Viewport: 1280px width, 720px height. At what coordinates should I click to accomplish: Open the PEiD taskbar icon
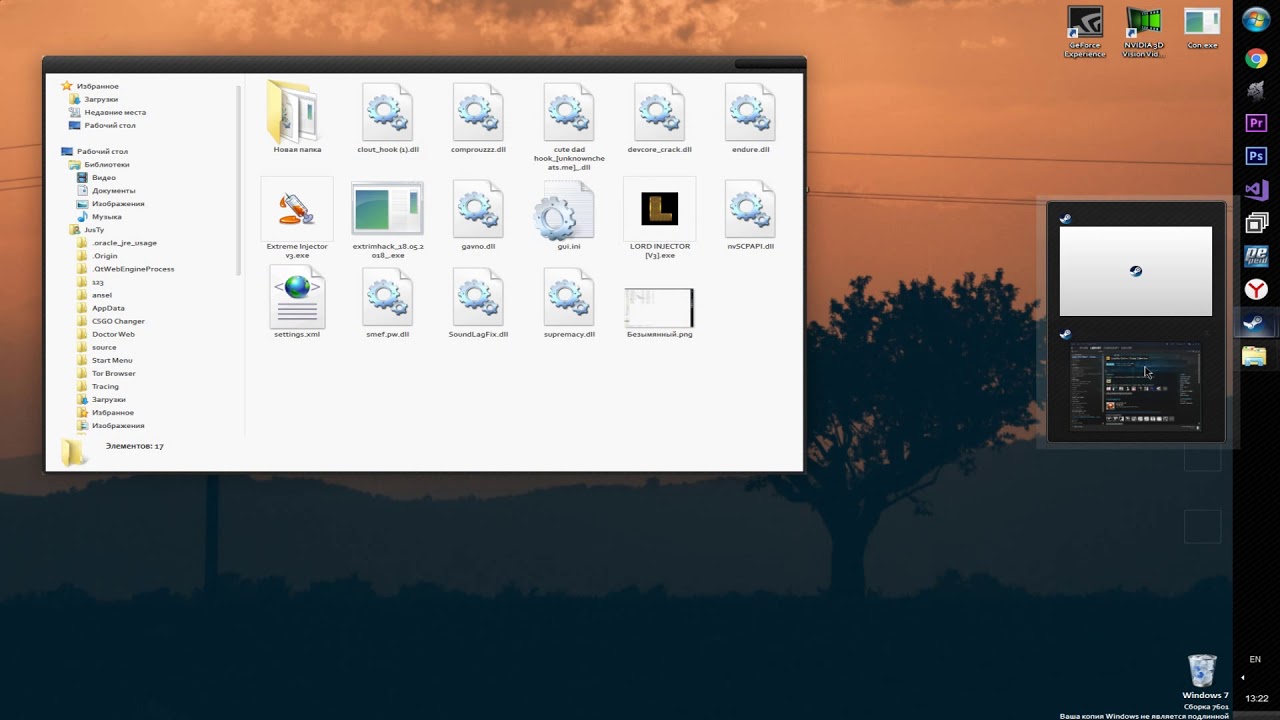pos(1256,256)
